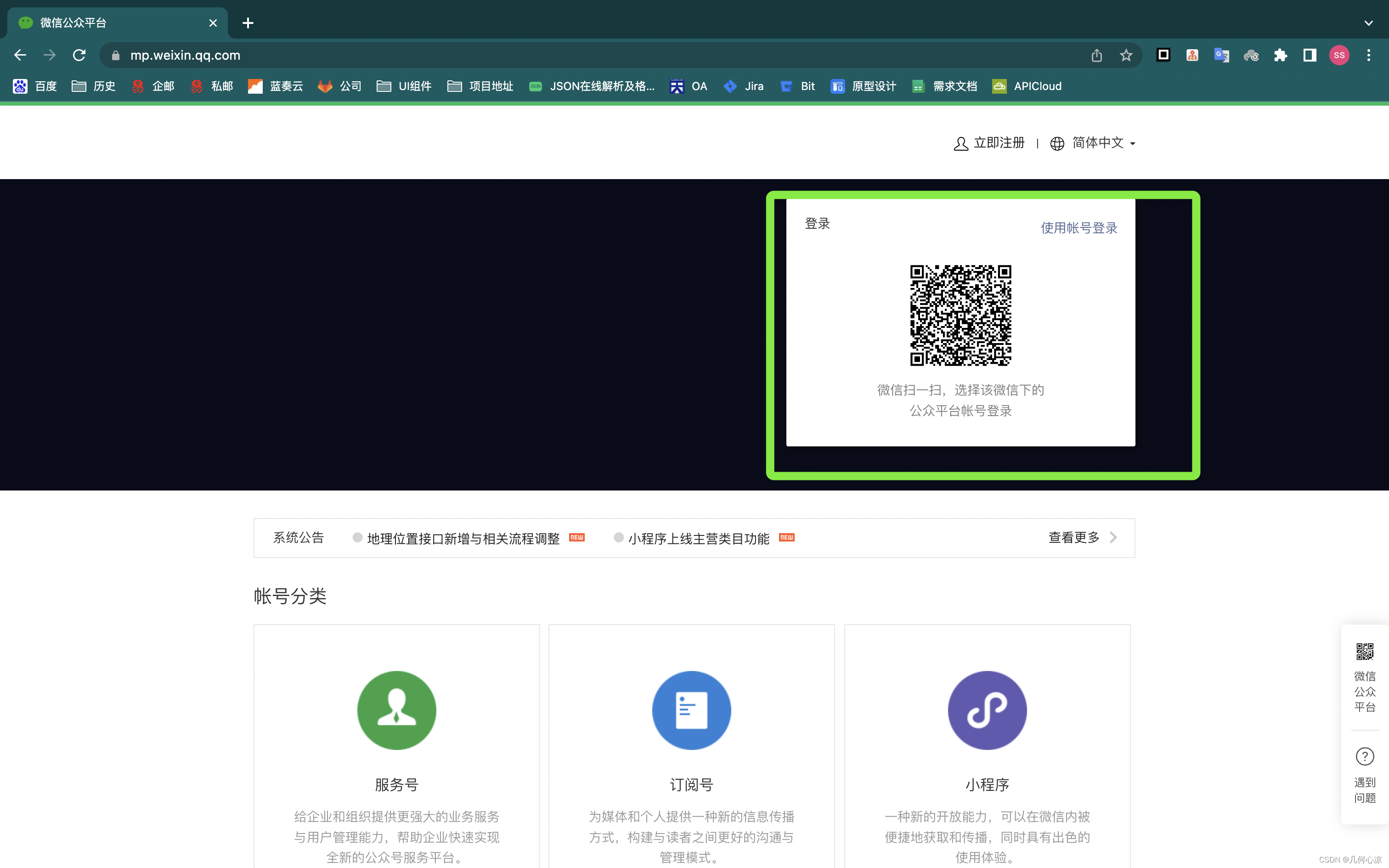
Task: Click the cloud-shaped extension icon
Action: click(1251, 55)
